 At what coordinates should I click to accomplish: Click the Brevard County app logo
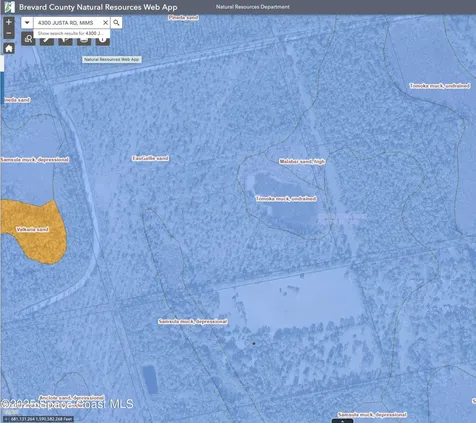coord(9,7)
